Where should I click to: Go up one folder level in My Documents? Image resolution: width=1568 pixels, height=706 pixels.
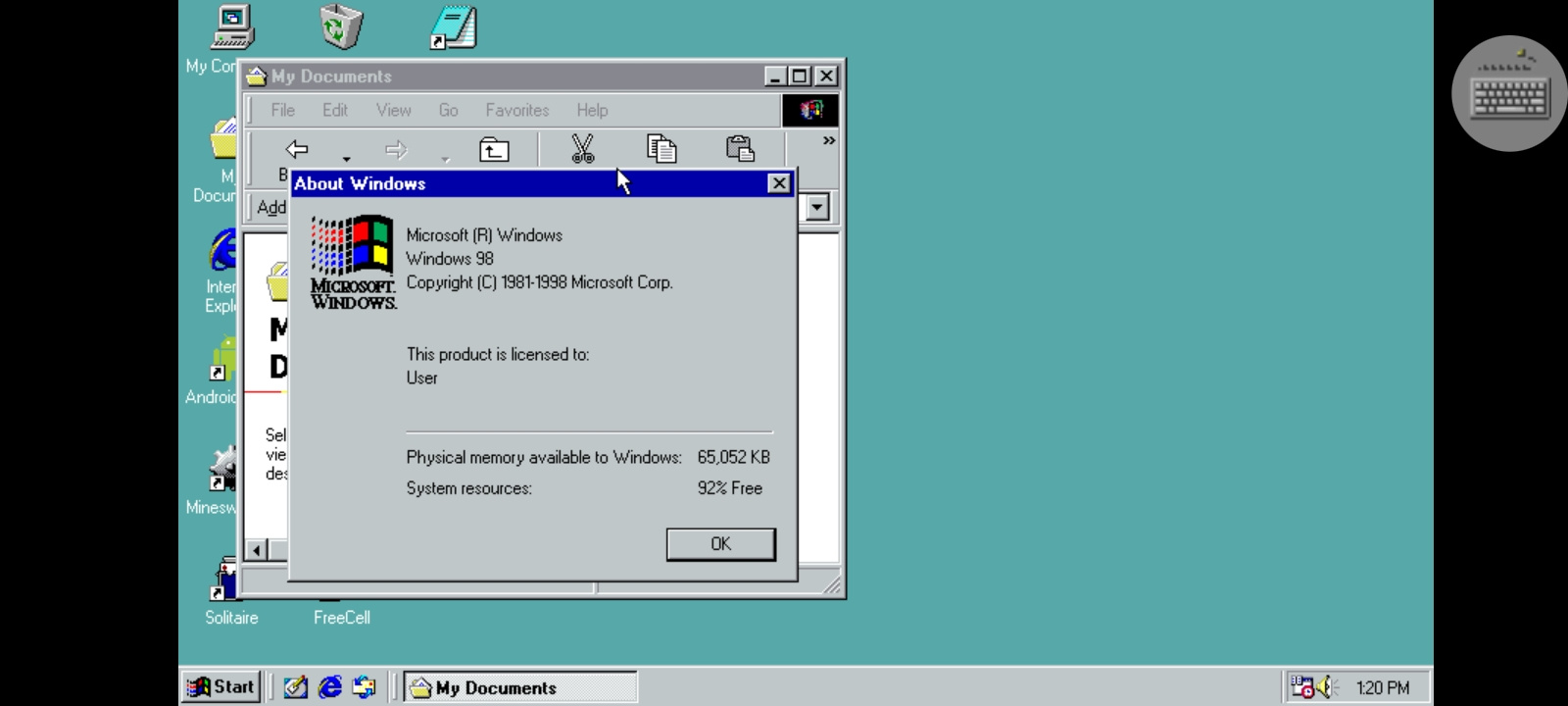click(494, 149)
